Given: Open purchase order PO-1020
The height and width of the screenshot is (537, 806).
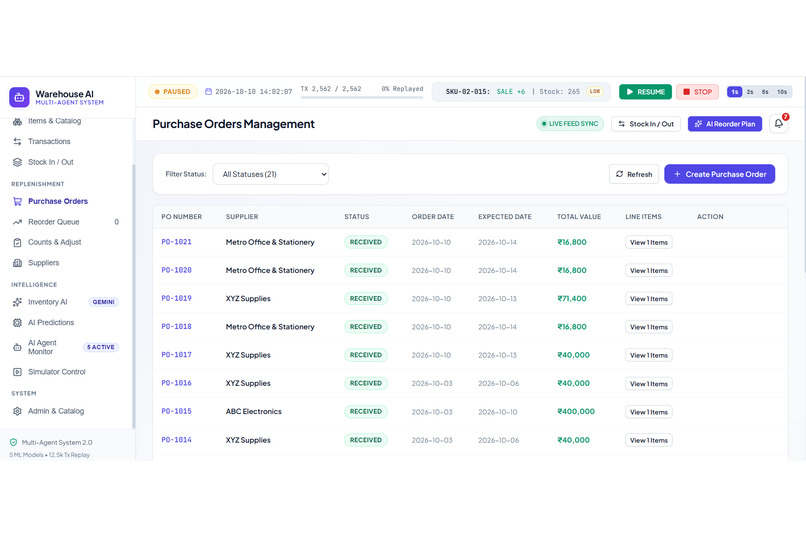Looking at the screenshot, I should click(x=176, y=270).
